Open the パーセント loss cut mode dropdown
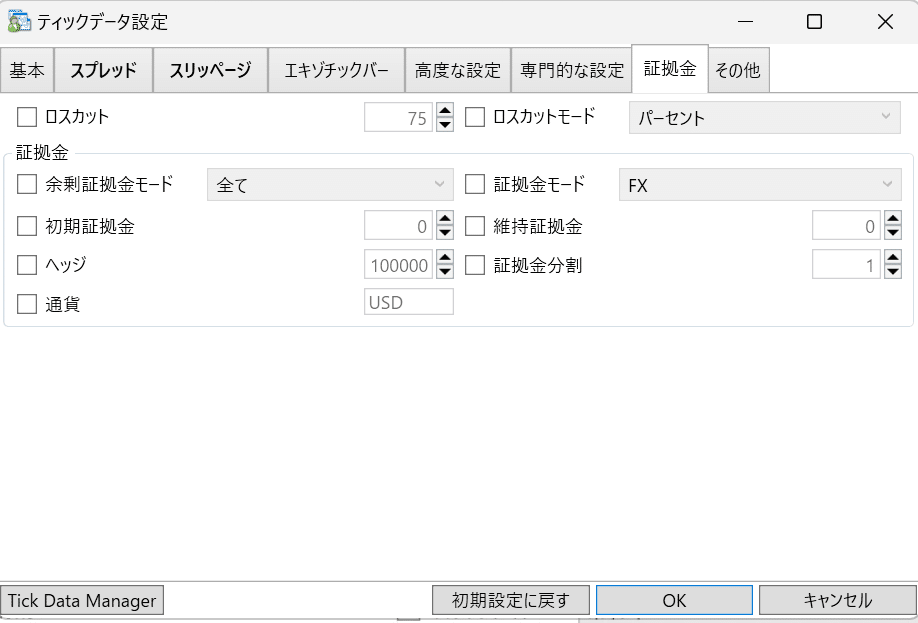918x623 pixels. click(764, 117)
